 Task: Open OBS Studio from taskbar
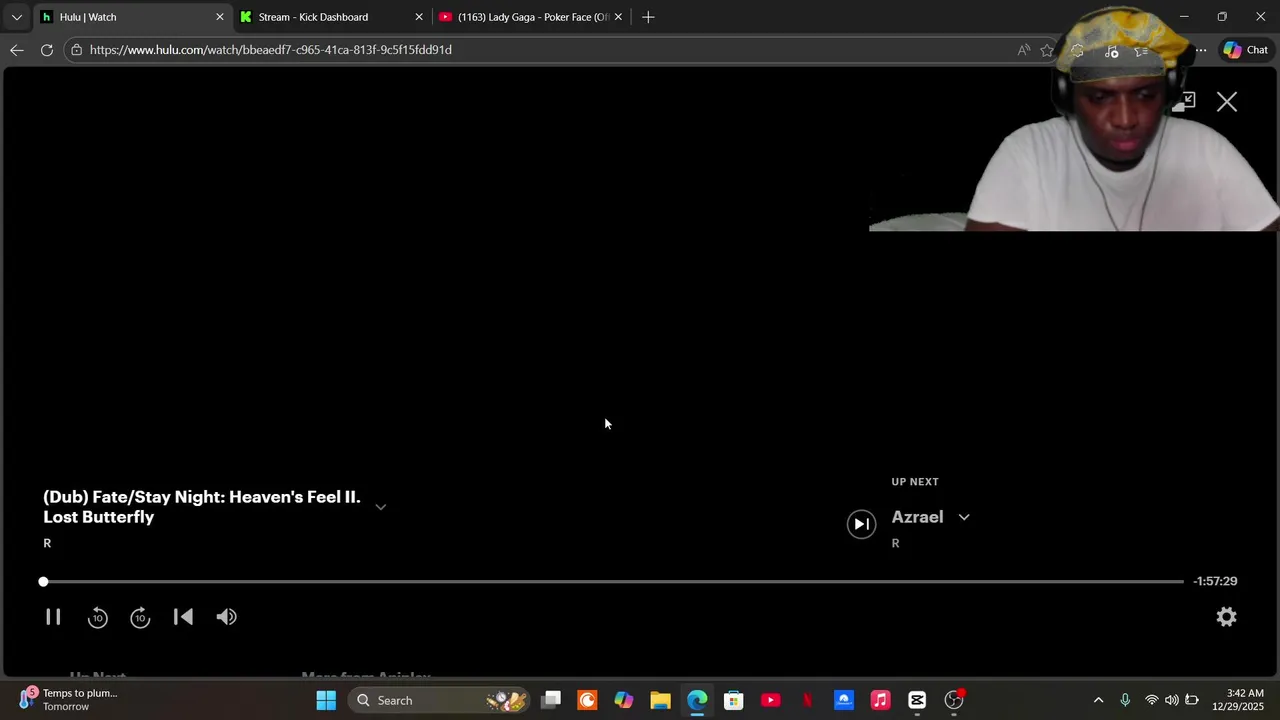(954, 700)
